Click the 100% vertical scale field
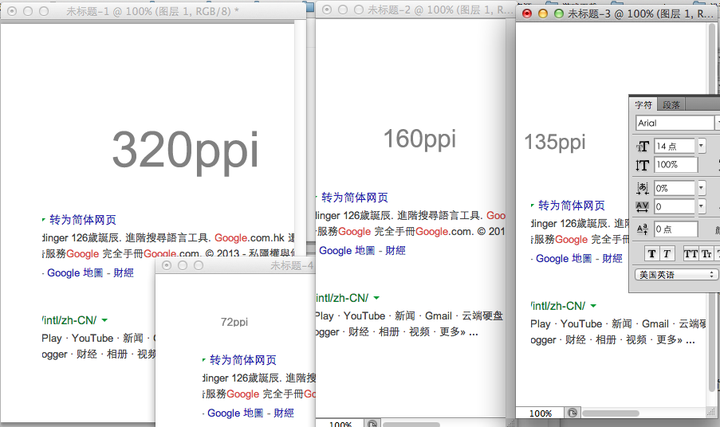The image size is (720, 427). click(676, 165)
